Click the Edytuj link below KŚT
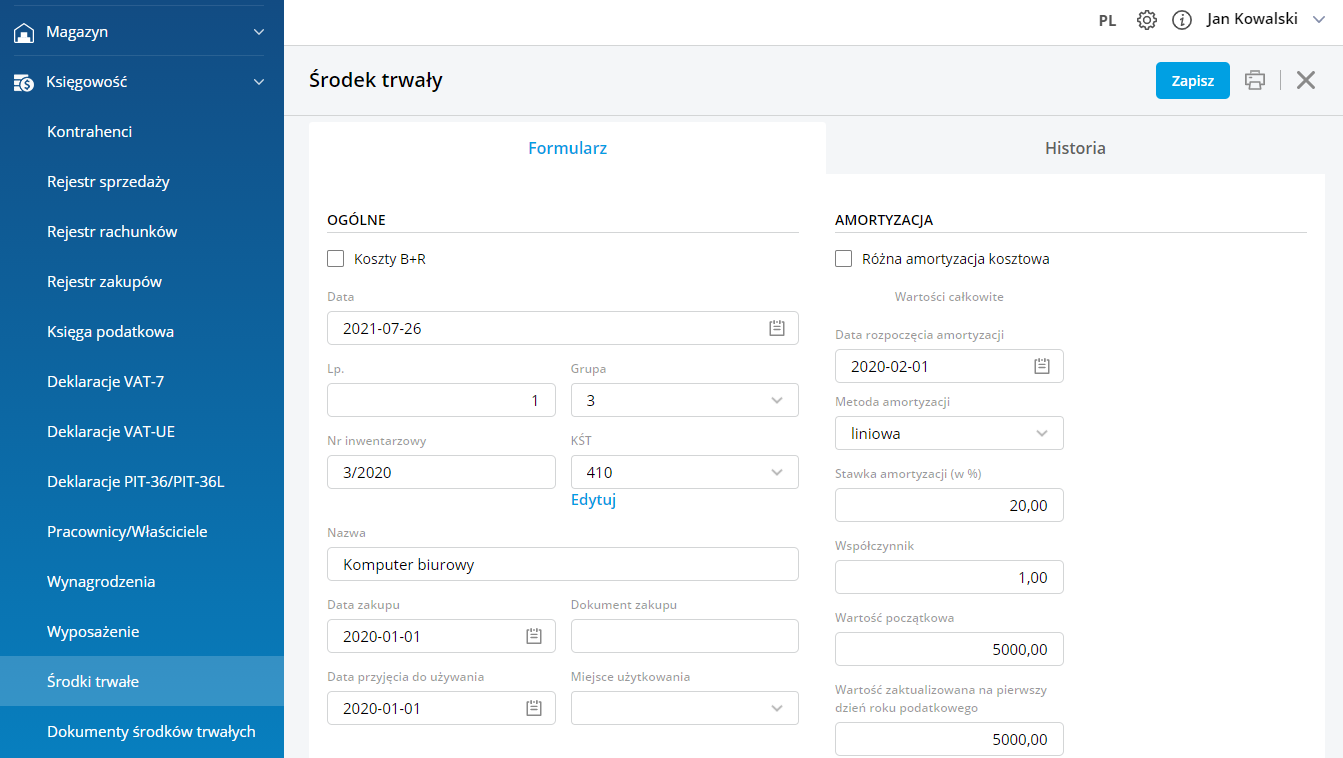 click(x=593, y=500)
